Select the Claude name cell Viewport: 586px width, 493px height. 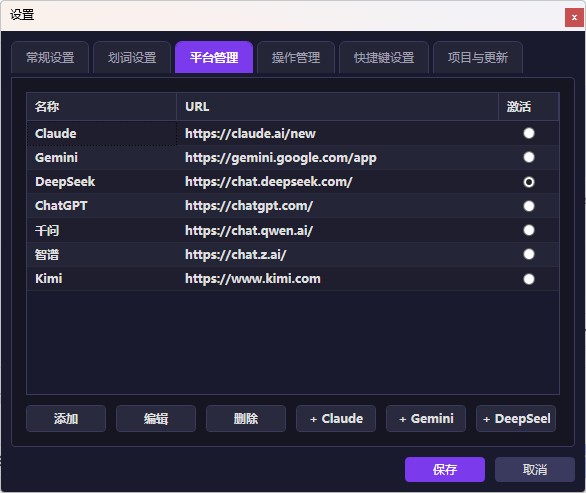tap(102, 133)
